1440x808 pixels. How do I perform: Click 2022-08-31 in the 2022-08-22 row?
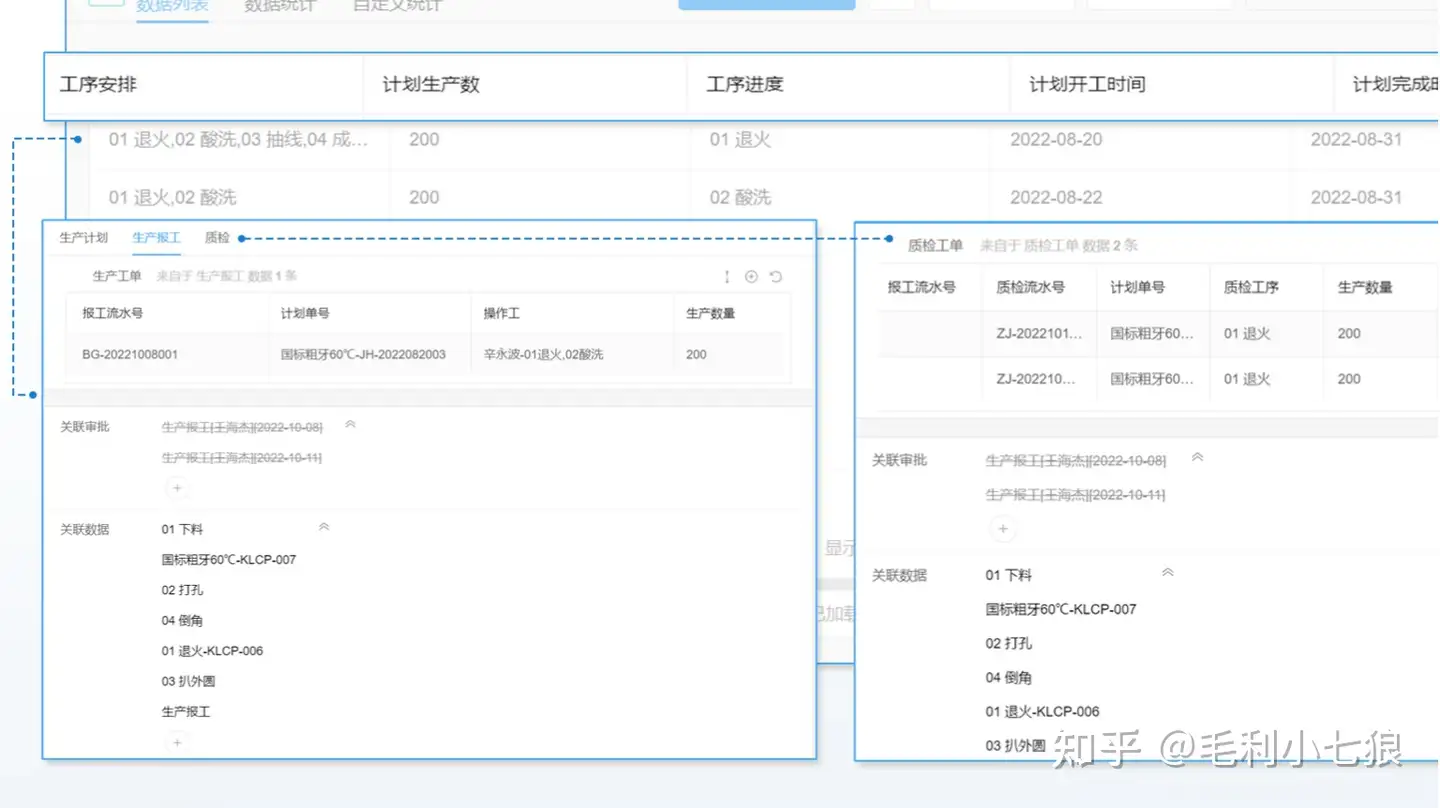pyautogui.click(x=1357, y=198)
